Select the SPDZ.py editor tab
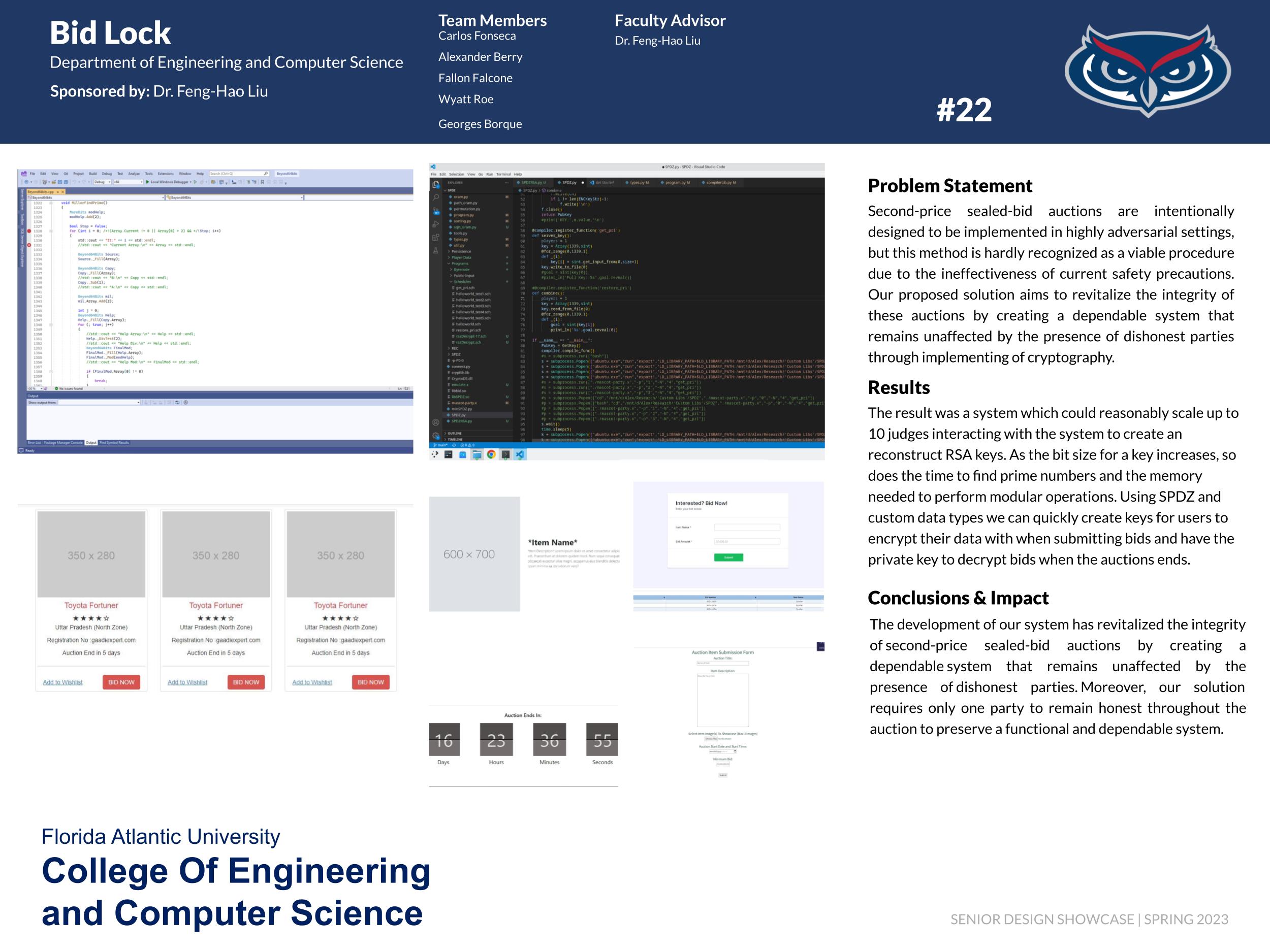Image resolution: width=1270 pixels, height=952 pixels. pyautogui.click(x=568, y=182)
